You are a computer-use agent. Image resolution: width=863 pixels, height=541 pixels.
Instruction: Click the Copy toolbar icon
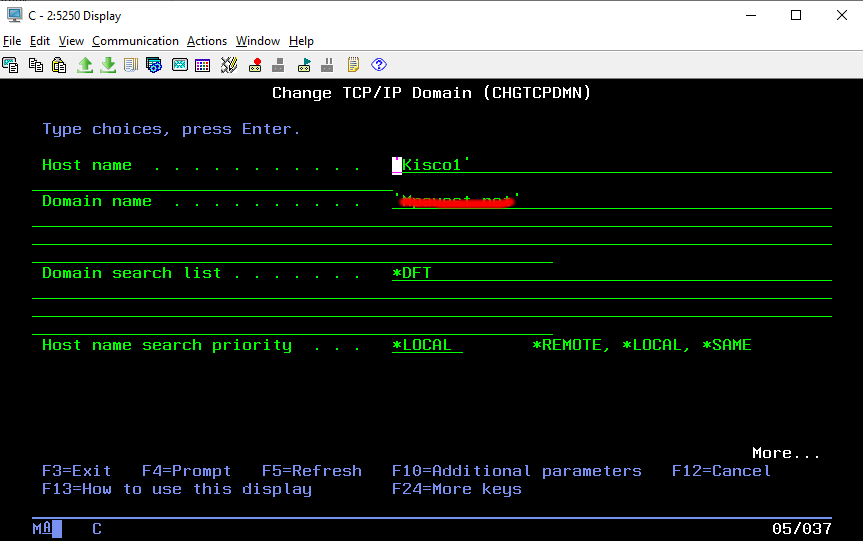pos(36,65)
